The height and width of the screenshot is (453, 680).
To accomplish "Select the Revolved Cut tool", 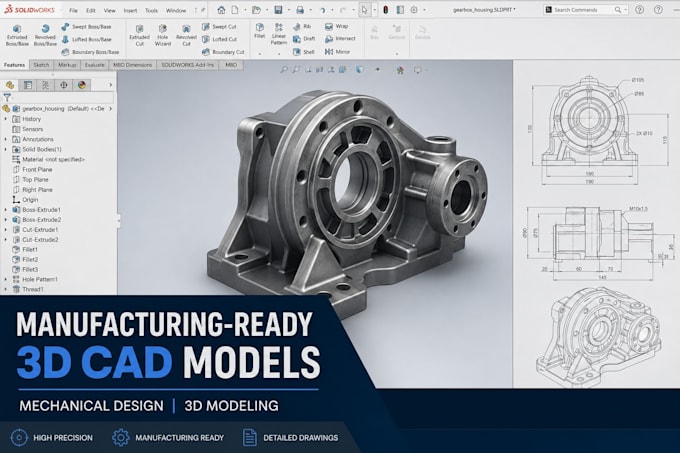I will [186, 35].
